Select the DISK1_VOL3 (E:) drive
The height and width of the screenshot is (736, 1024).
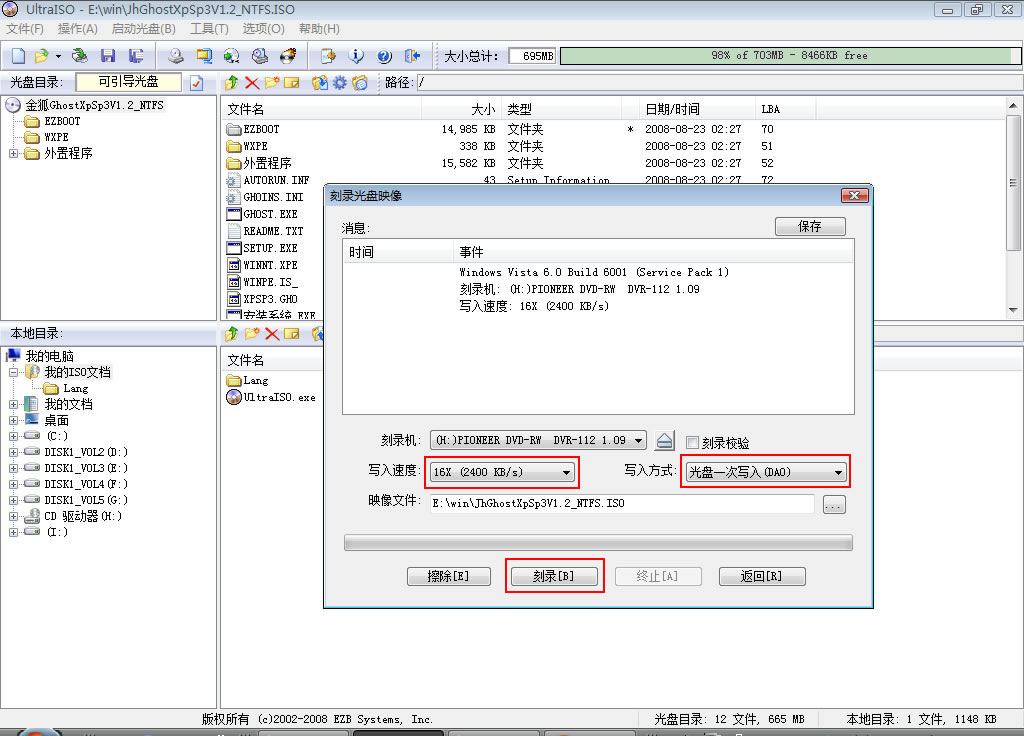point(86,468)
